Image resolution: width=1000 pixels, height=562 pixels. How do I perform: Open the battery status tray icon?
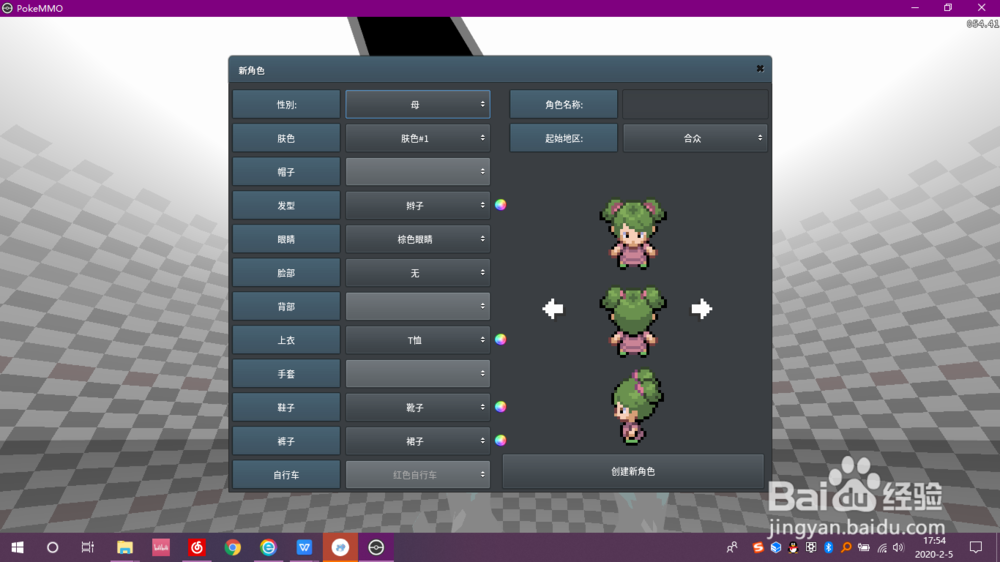(864, 547)
